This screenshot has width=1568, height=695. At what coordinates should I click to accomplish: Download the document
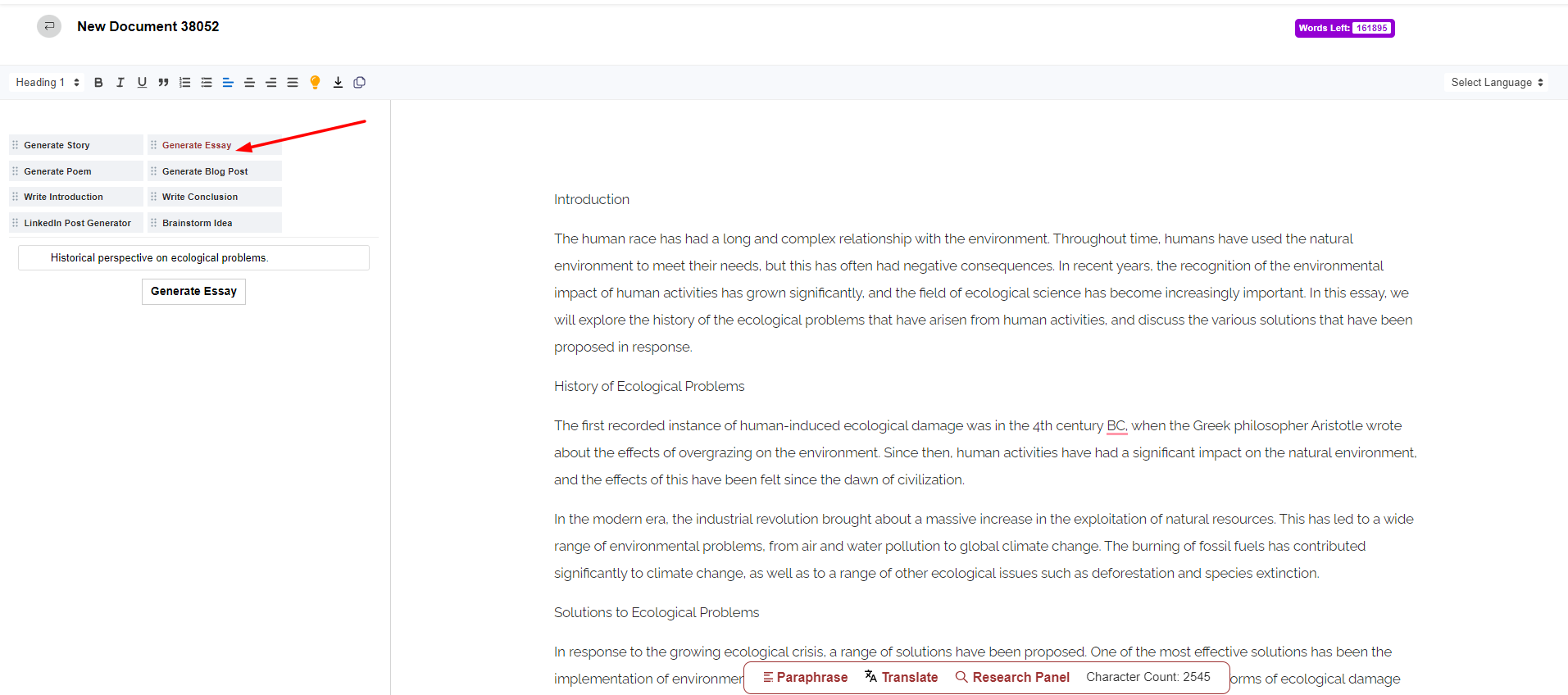click(338, 82)
